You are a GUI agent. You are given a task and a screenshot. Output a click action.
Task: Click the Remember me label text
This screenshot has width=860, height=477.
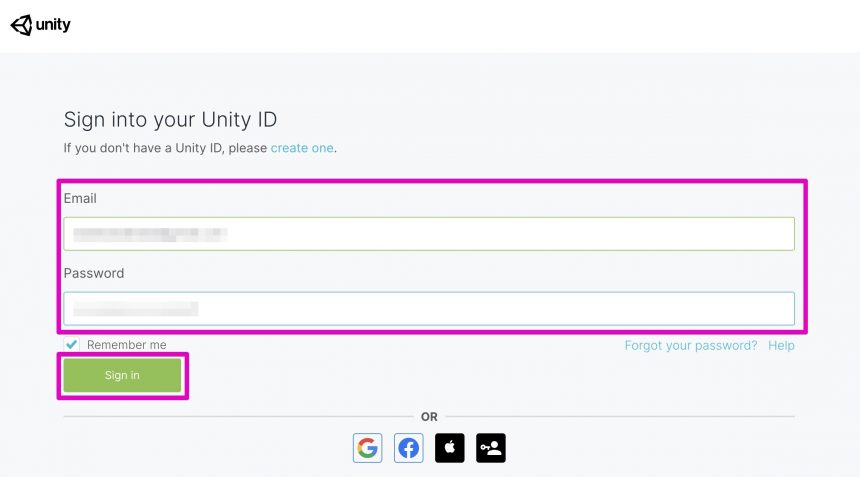(x=127, y=345)
